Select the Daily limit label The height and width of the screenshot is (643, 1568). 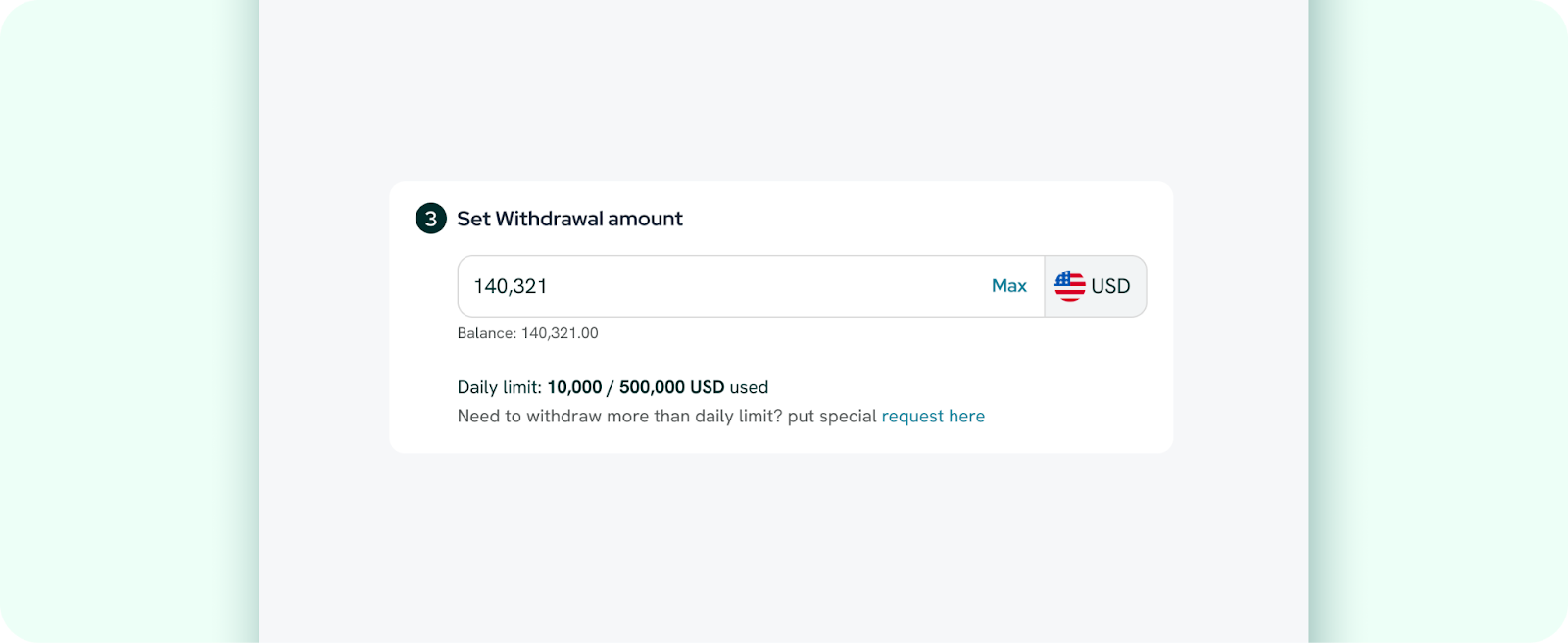499,387
